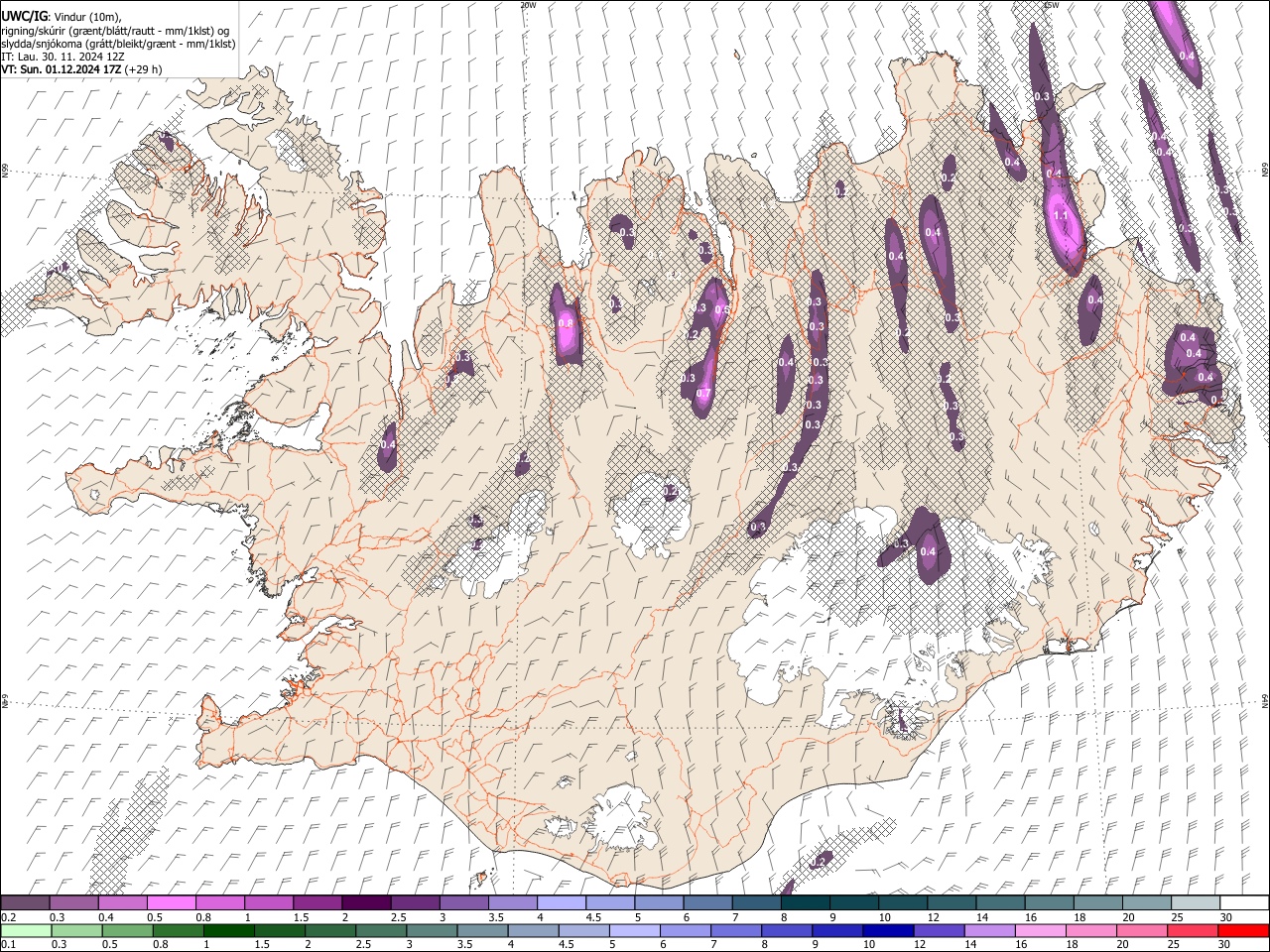
Task: Click the 20W longitude label at top
Action: point(528,5)
